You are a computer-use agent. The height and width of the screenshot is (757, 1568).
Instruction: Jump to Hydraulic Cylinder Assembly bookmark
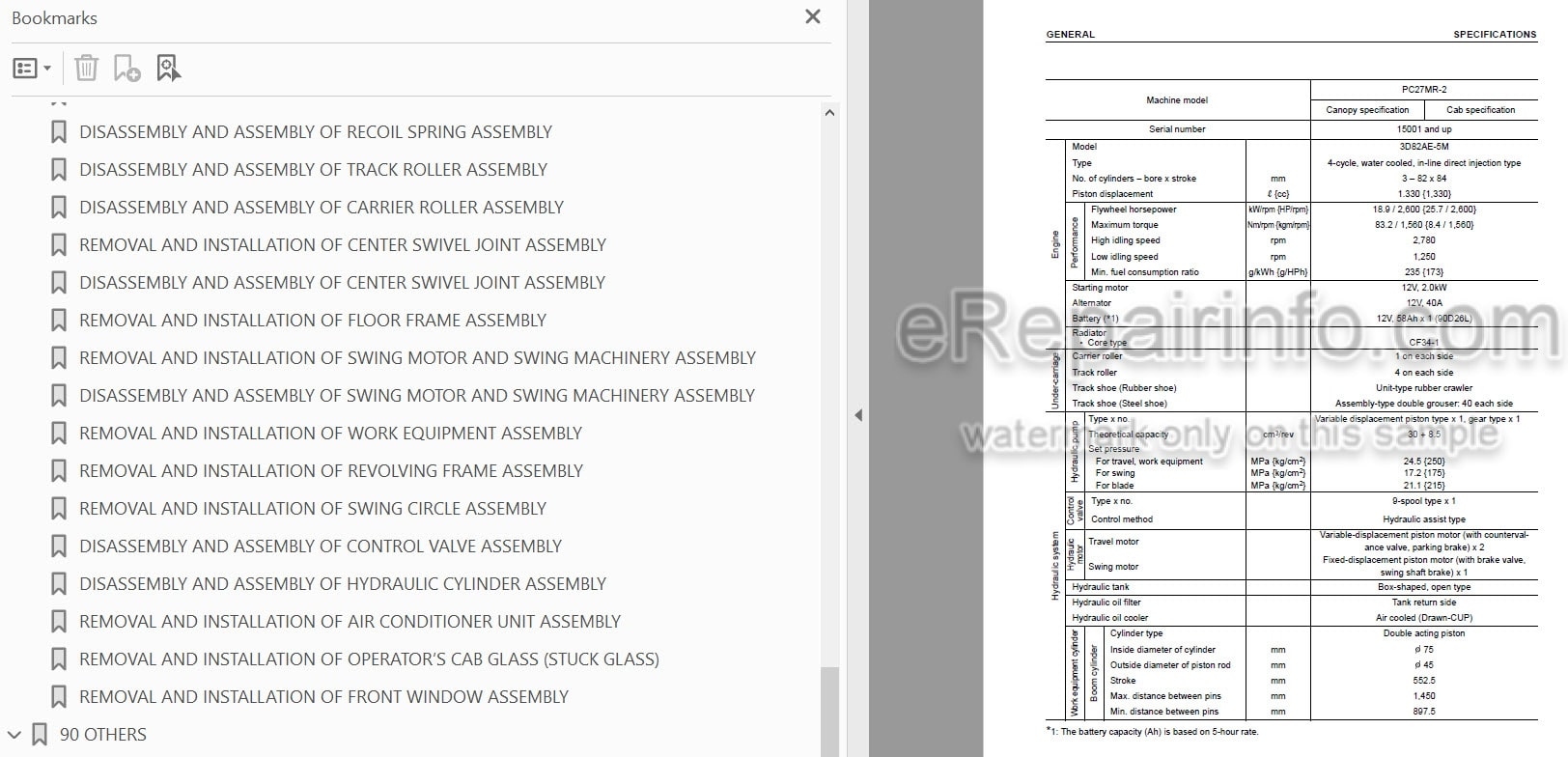pyautogui.click(x=343, y=584)
